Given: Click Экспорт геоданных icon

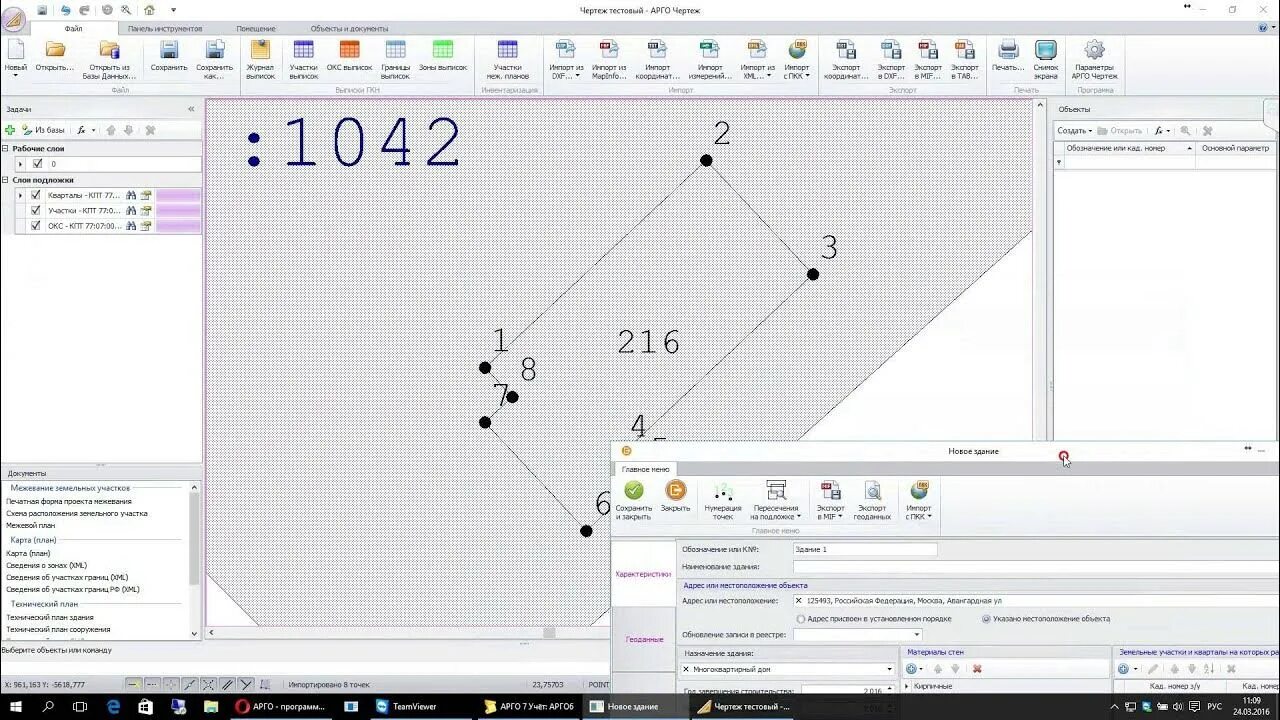Looking at the screenshot, I should tap(872, 500).
